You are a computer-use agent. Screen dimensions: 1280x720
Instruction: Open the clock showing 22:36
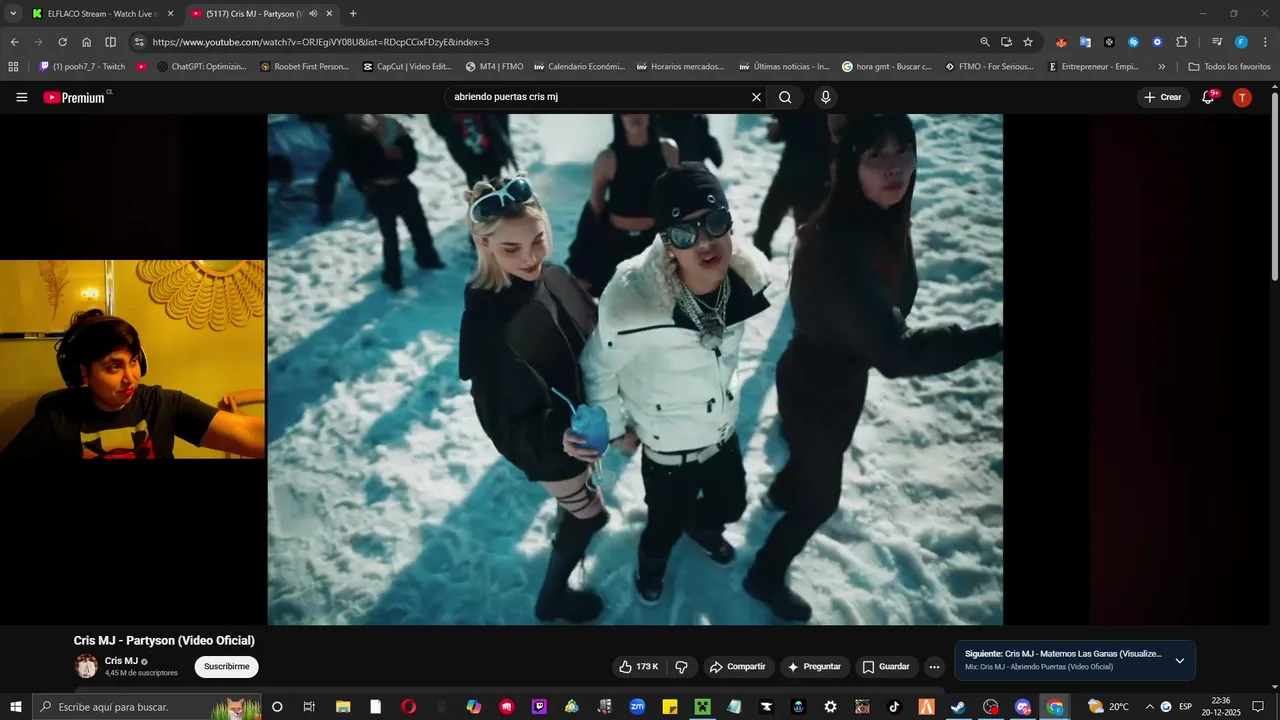[x=1221, y=707]
